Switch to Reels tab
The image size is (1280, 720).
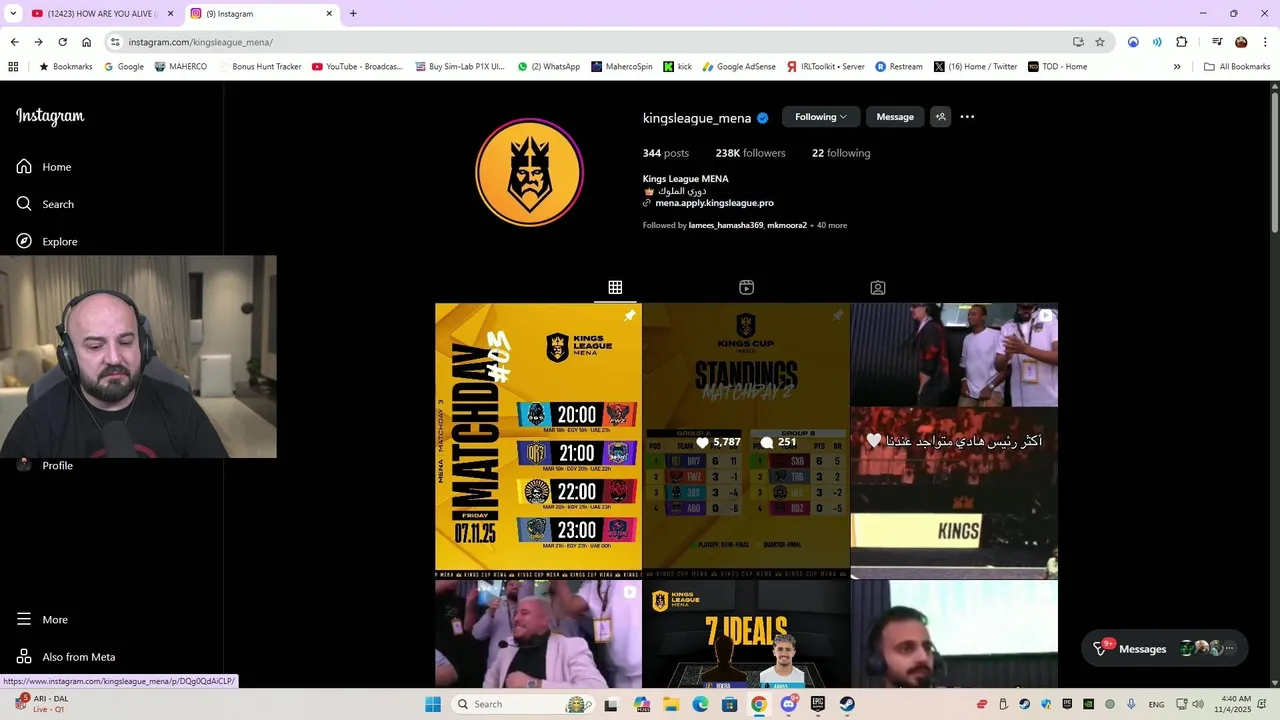(x=746, y=287)
